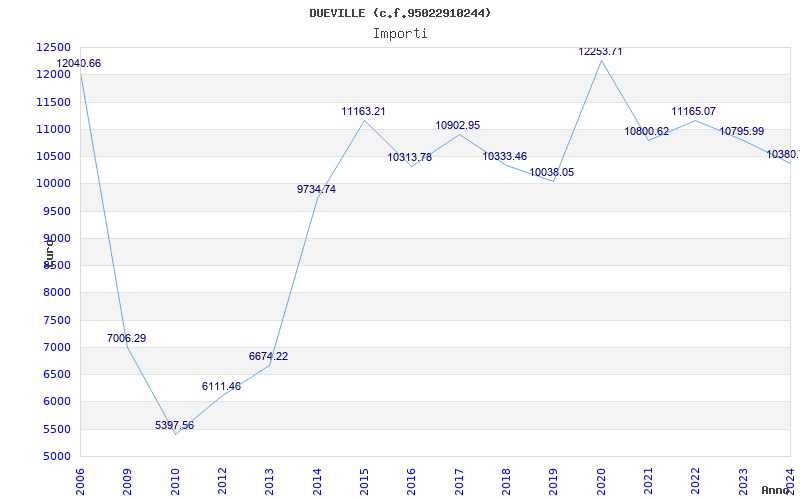The image size is (800, 500).
Task: Click the x-axis year label 2022
Action: pos(695,482)
